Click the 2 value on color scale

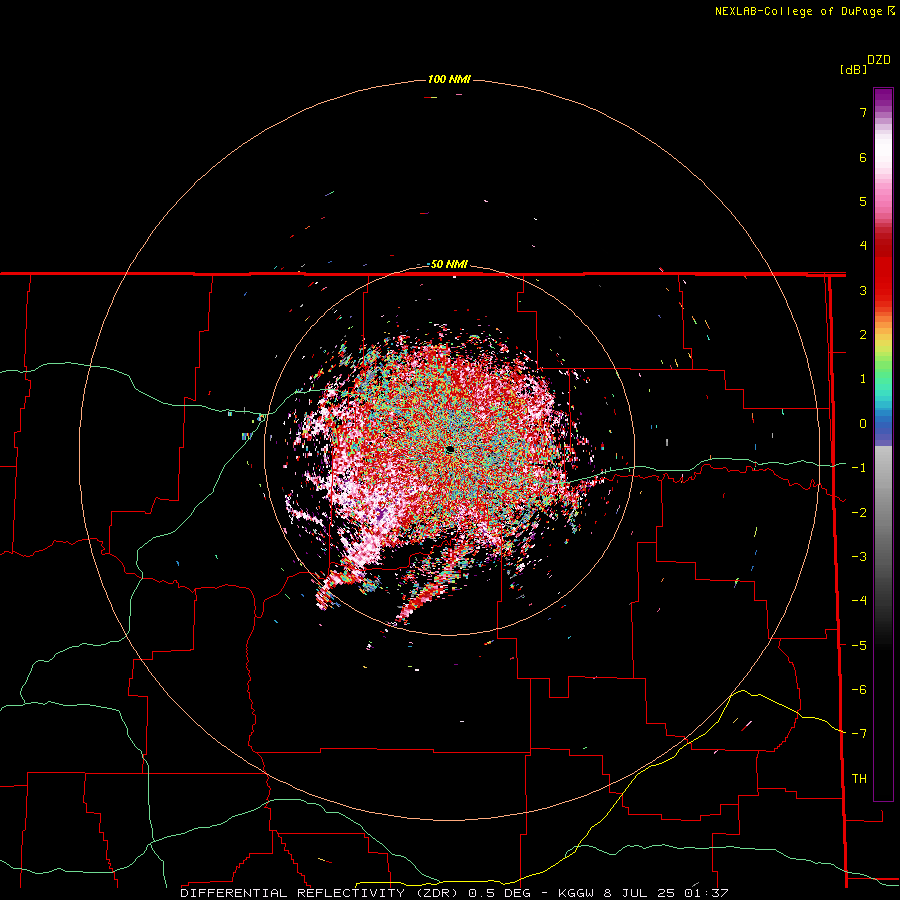tap(863, 335)
